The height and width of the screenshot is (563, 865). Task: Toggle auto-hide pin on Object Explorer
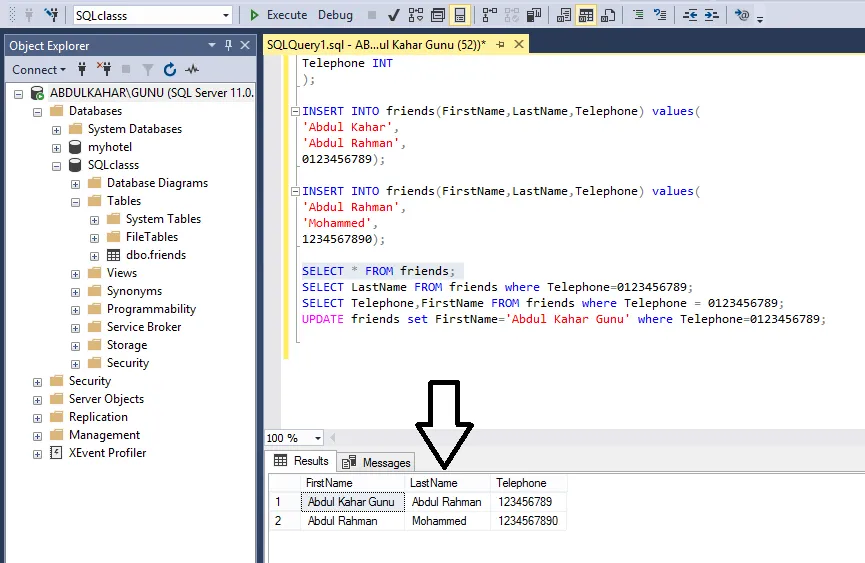coord(228,45)
